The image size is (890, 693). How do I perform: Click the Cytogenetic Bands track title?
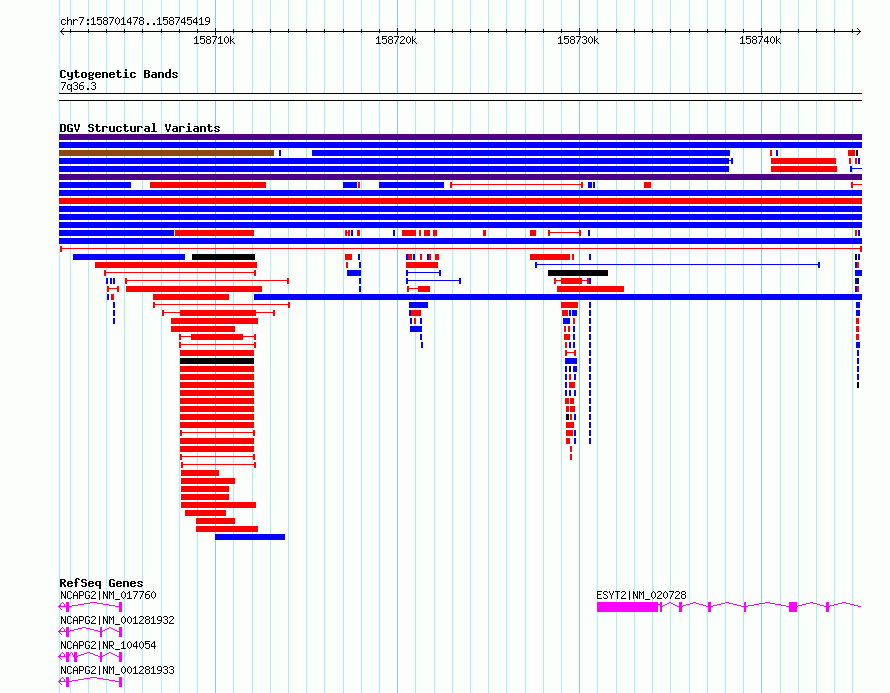[x=119, y=74]
